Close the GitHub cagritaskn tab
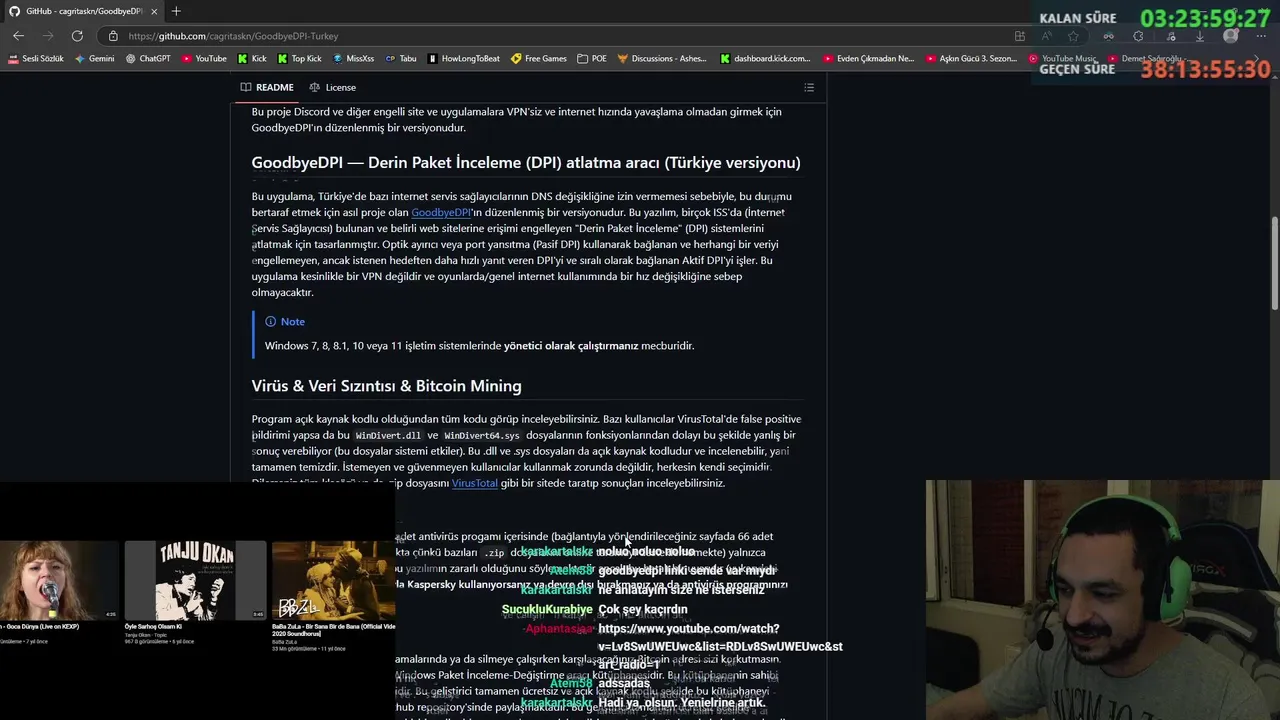This screenshot has height=720, width=1280. click(153, 11)
